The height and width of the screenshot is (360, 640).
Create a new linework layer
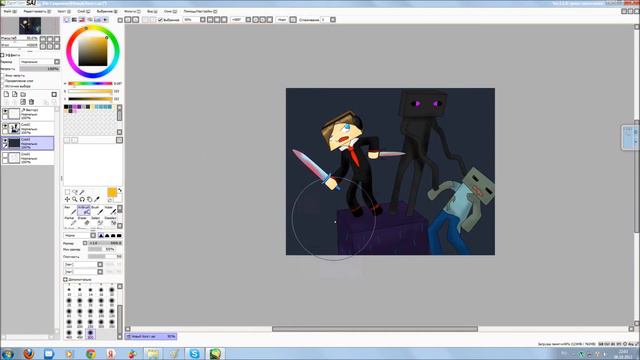15,94
